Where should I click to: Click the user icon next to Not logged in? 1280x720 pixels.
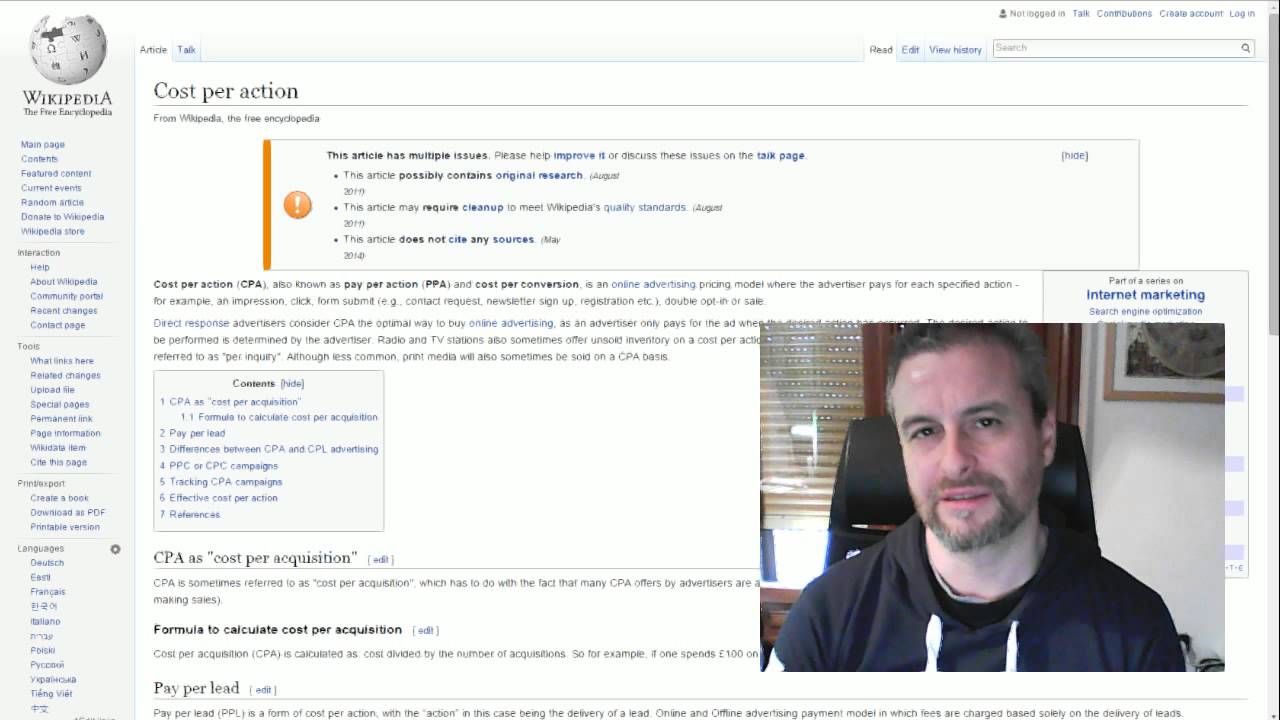pos(1003,14)
